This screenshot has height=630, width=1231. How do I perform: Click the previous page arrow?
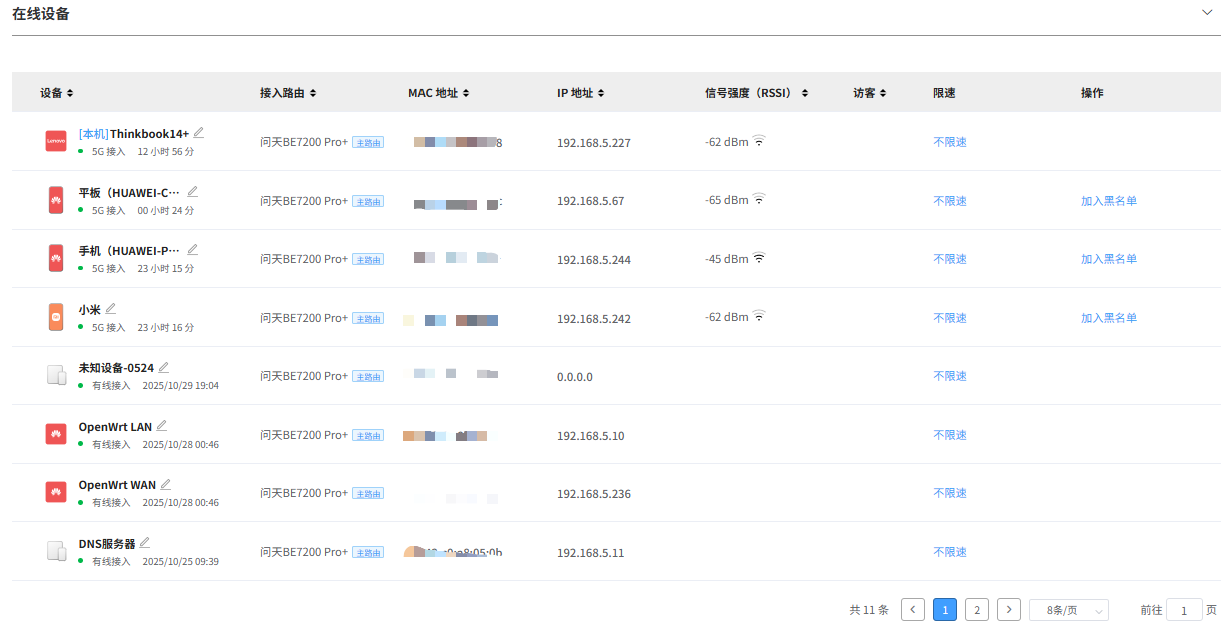(912, 609)
